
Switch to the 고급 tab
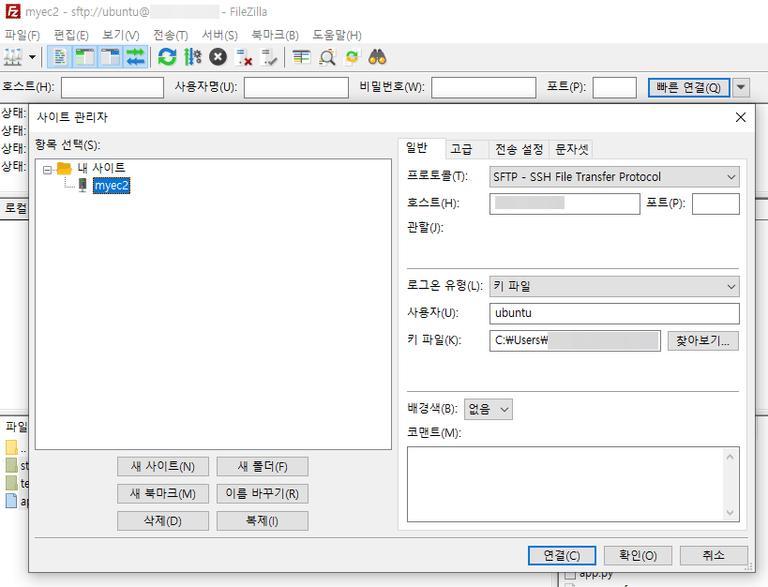click(461, 149)
